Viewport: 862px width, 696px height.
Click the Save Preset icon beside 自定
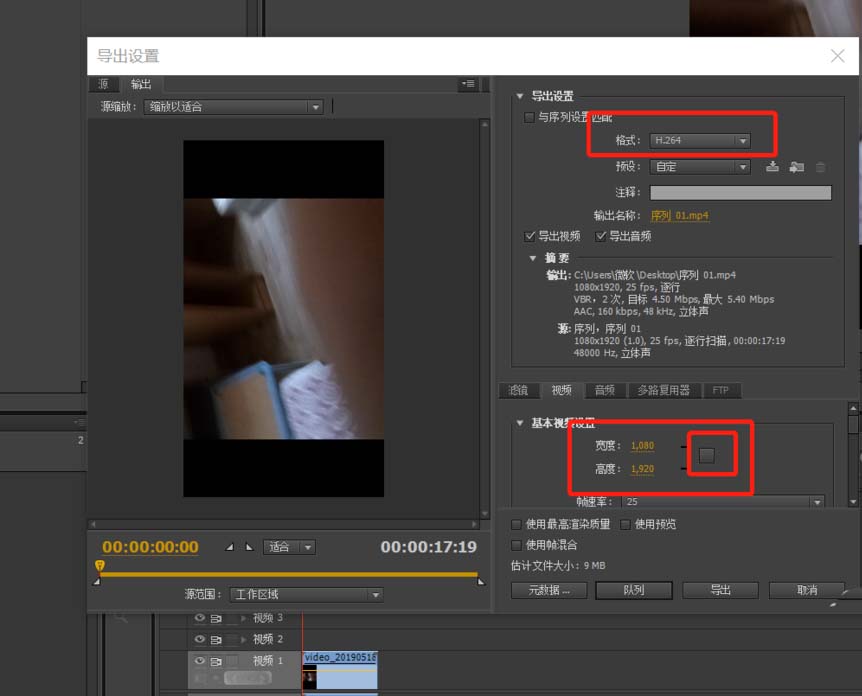tap(771, 167)
